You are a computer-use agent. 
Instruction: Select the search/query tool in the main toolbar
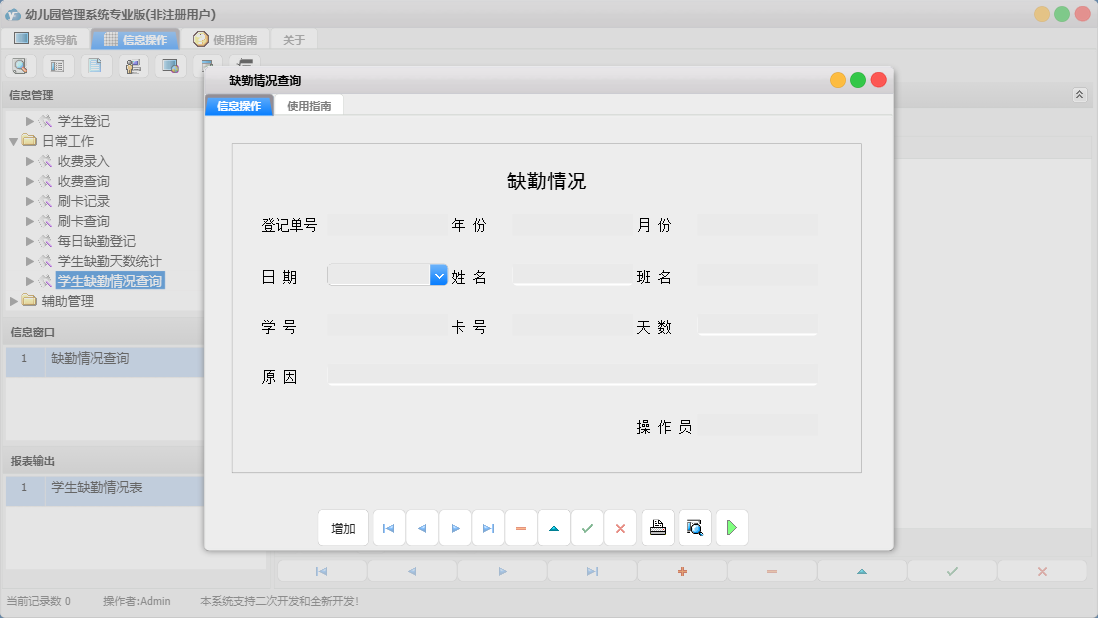20,65
